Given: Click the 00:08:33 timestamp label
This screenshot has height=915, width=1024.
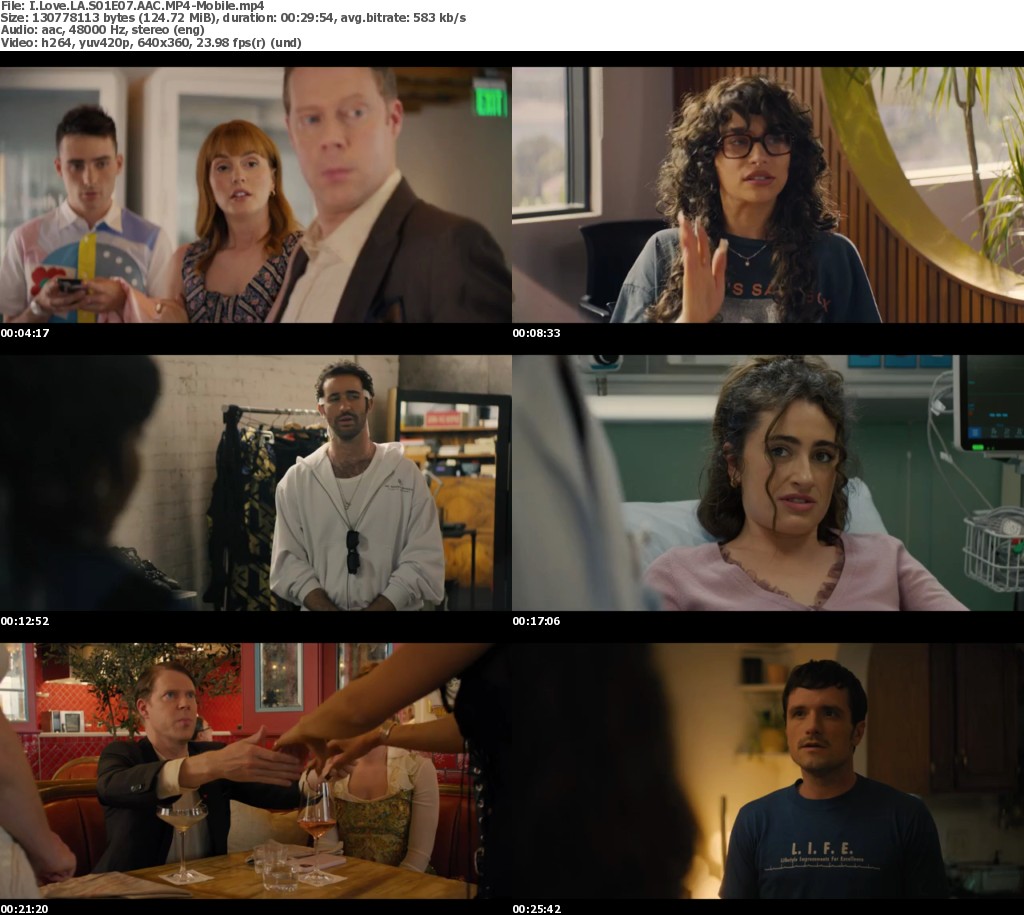Looking at the screenshot, I should tap(537, 333).
